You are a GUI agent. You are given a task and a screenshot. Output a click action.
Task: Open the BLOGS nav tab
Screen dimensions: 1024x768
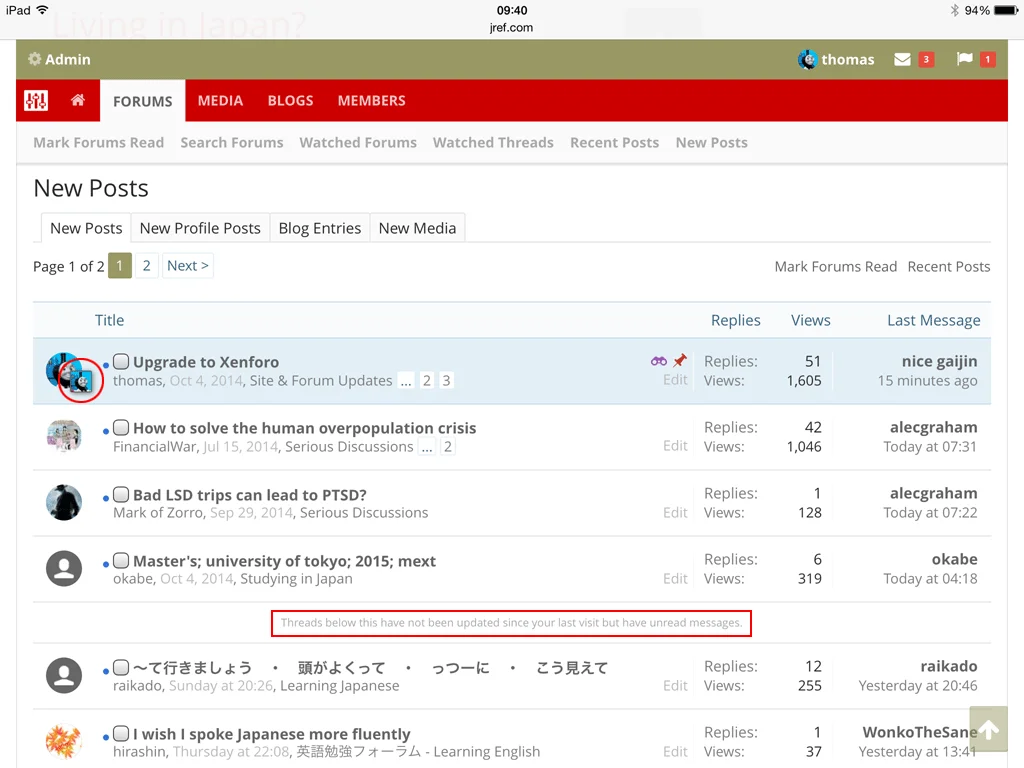point(290,101)
